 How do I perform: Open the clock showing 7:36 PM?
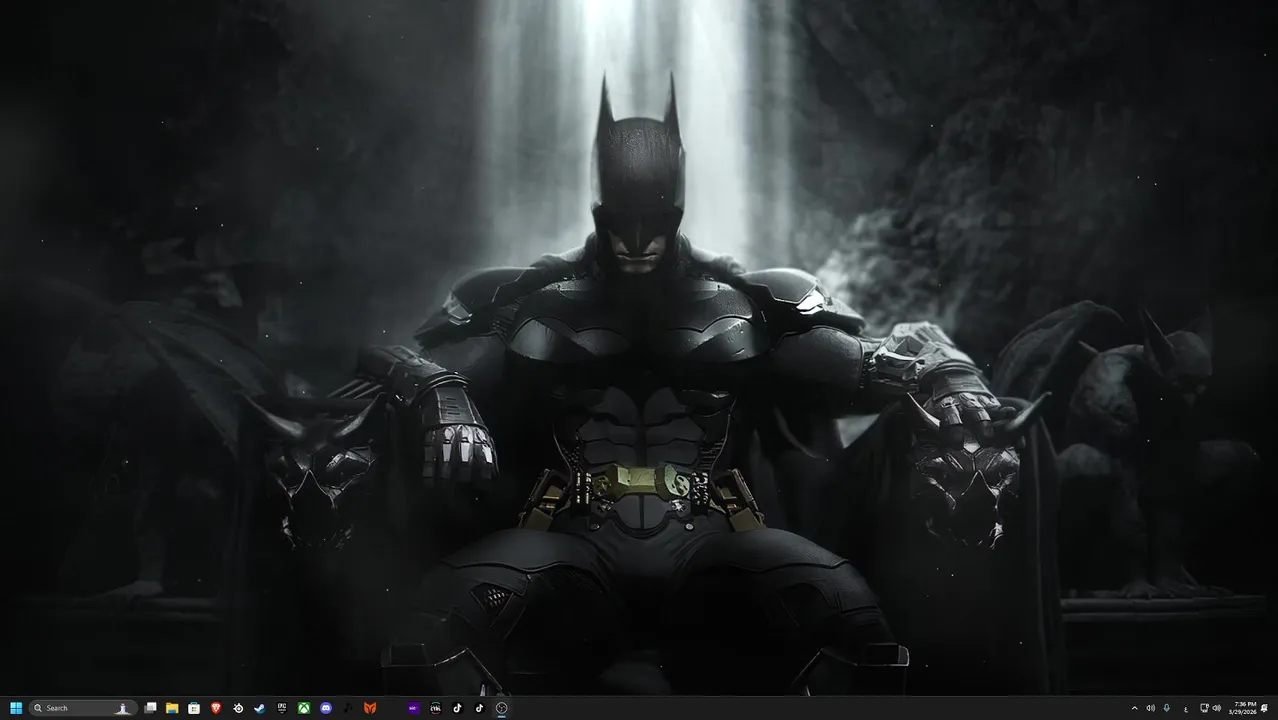[x=1244, y=708]
